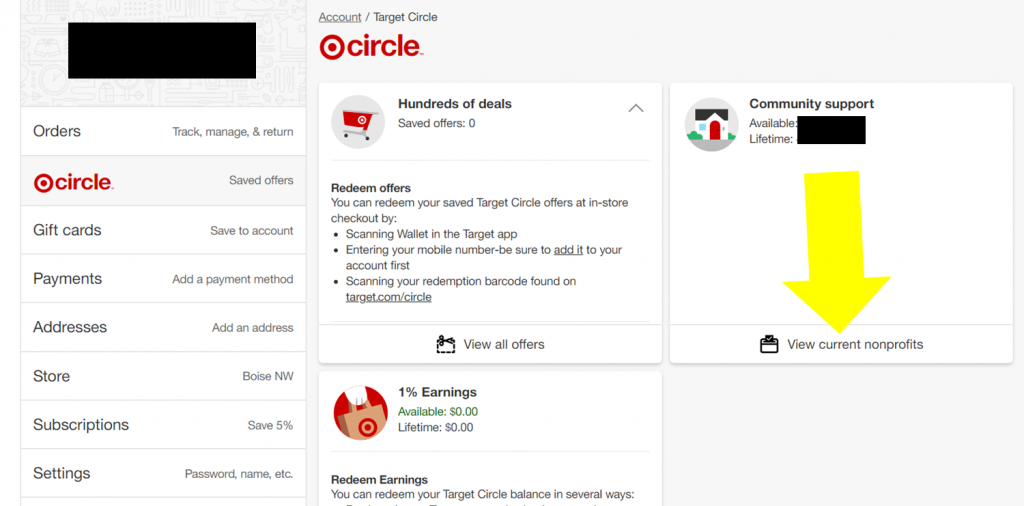1024x506 pixels.
Task: Click the 'add it' mobile number link
Action: 568,250
